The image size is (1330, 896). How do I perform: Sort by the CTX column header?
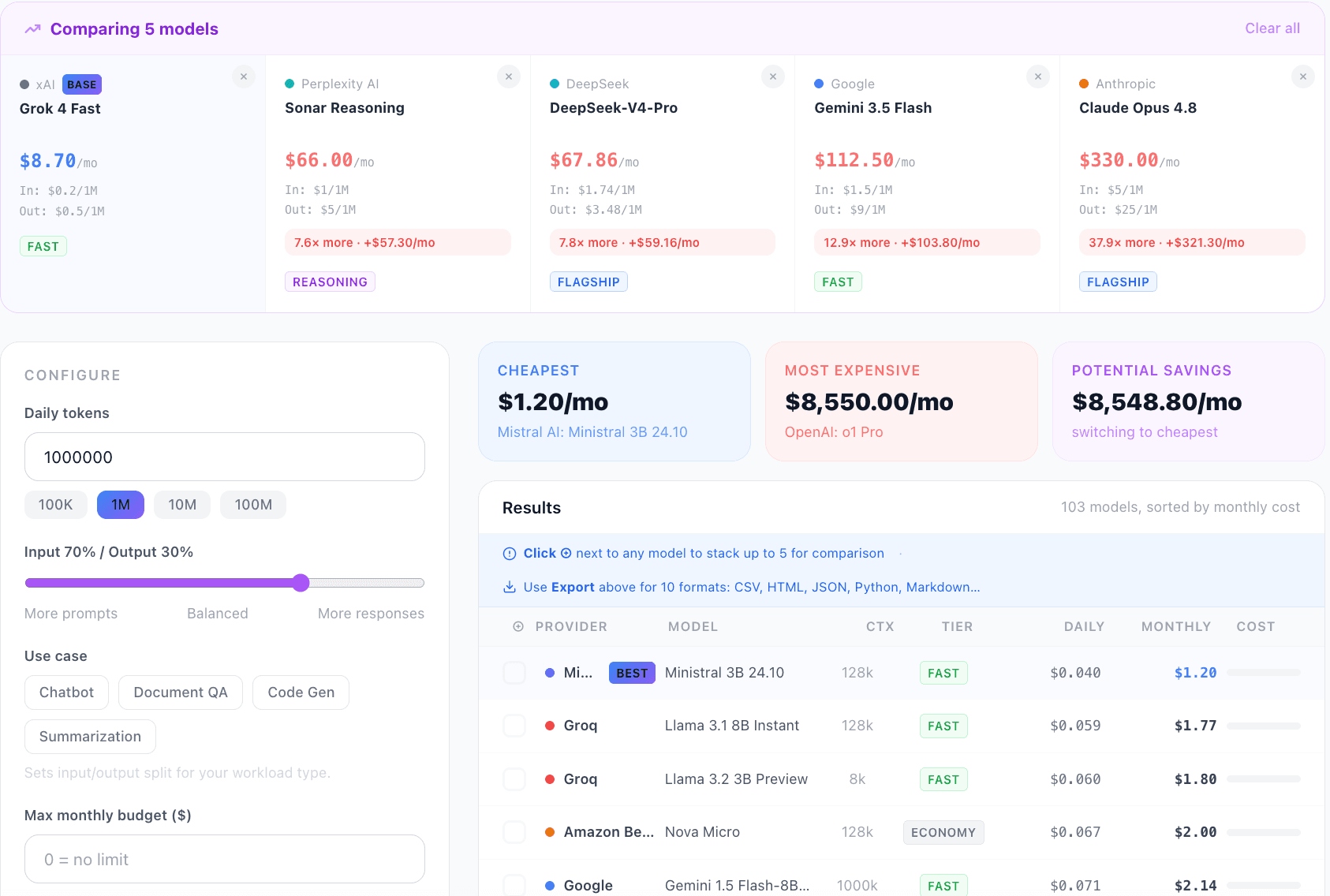pos(880,626)
